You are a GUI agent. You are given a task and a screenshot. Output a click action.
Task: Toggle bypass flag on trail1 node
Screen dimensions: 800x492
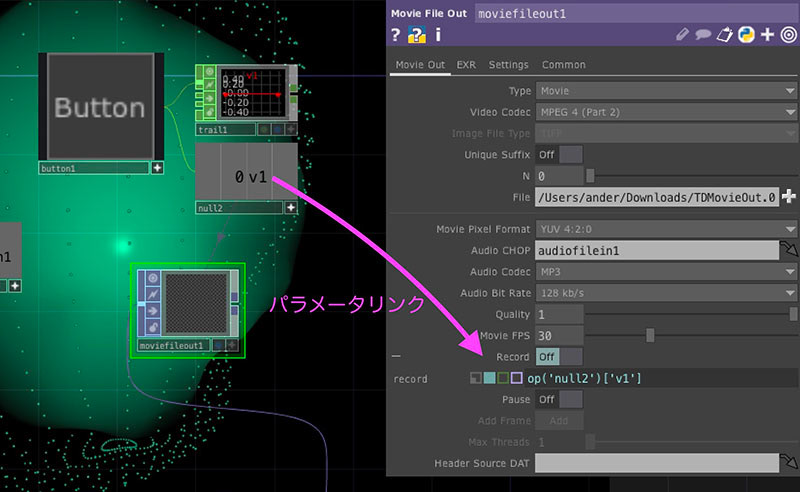(x=210, y=85)
